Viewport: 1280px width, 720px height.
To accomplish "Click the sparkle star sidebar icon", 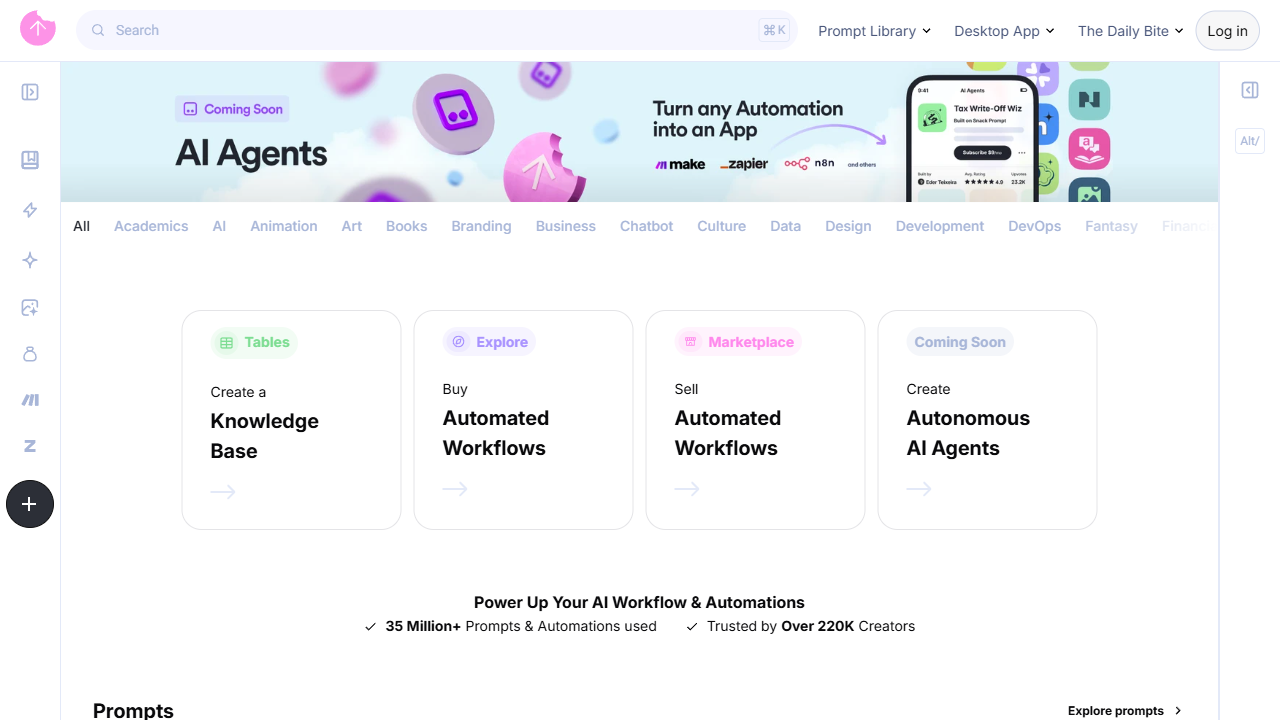I will coord(30,260).
